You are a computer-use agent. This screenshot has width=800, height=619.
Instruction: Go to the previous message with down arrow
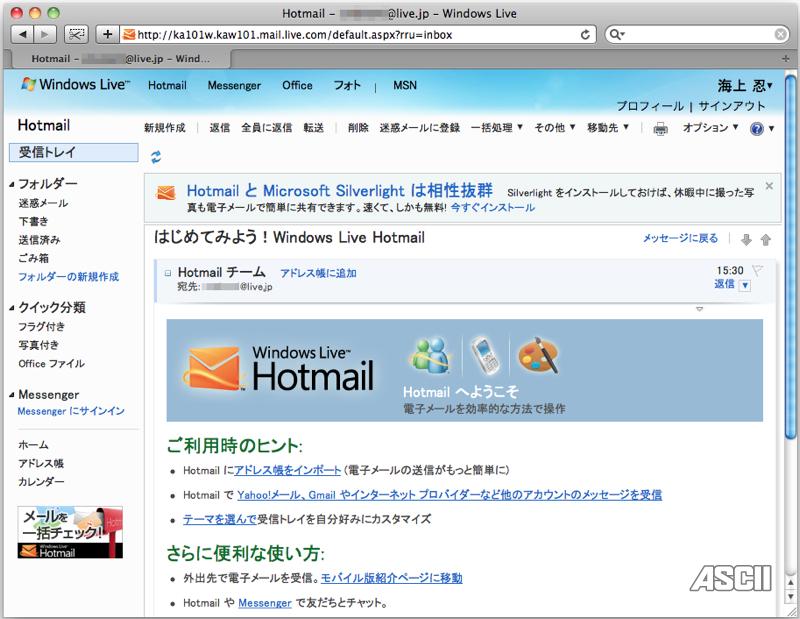pyautogui.click(x=746, y=239)
